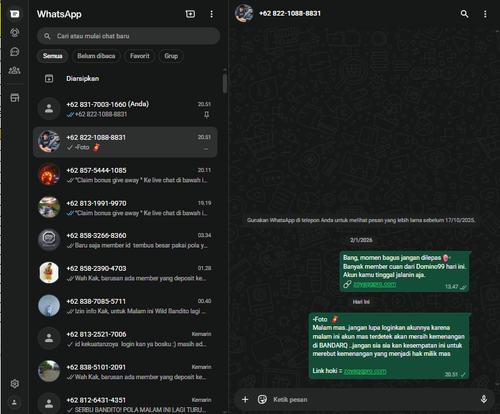Open chat +62 858-3266-8360
500x414 pixels.
[125, 240]
